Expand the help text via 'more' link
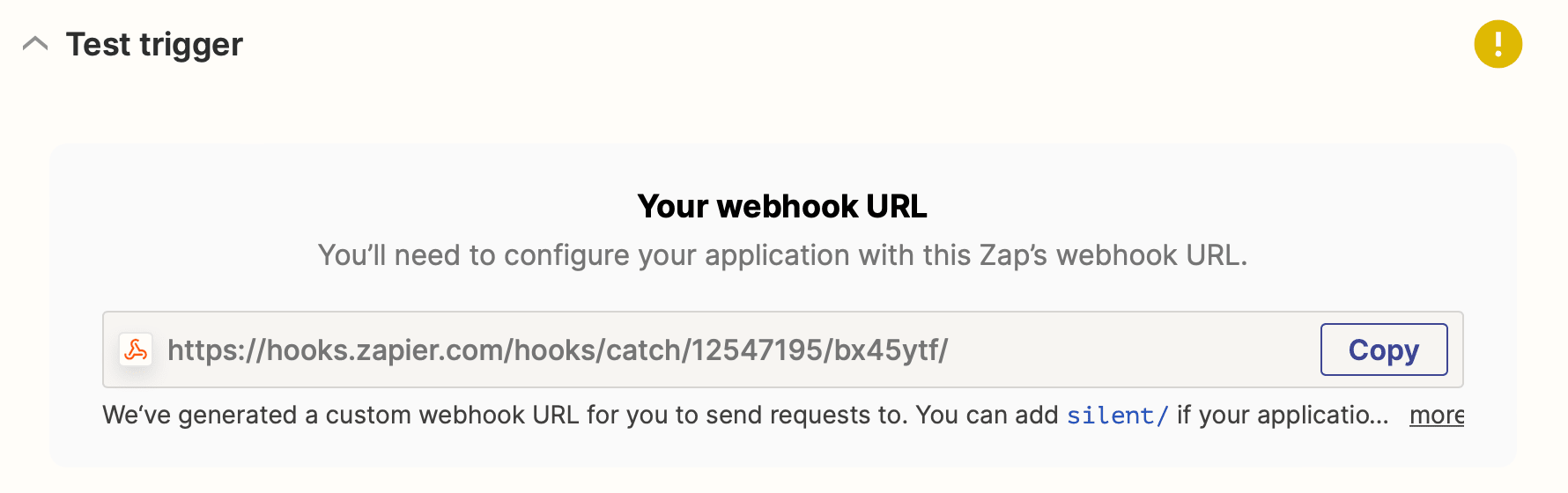This screenshot has width=1568, height=493. 1436,415
